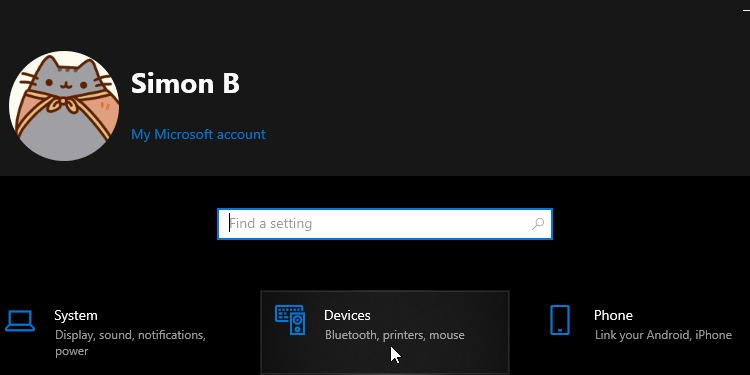
Task: Open the My Microsoft account link
Action: [198, 134]
